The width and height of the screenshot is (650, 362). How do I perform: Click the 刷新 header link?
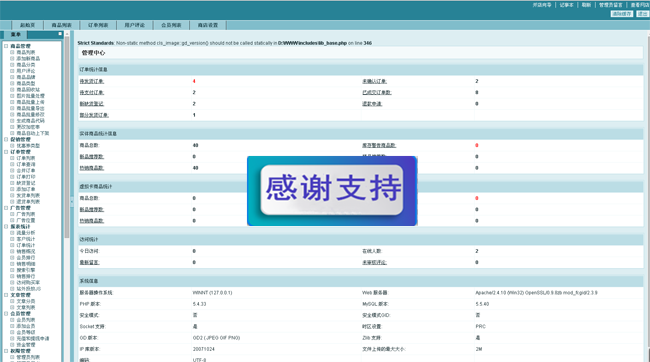(x=586, y=5)
